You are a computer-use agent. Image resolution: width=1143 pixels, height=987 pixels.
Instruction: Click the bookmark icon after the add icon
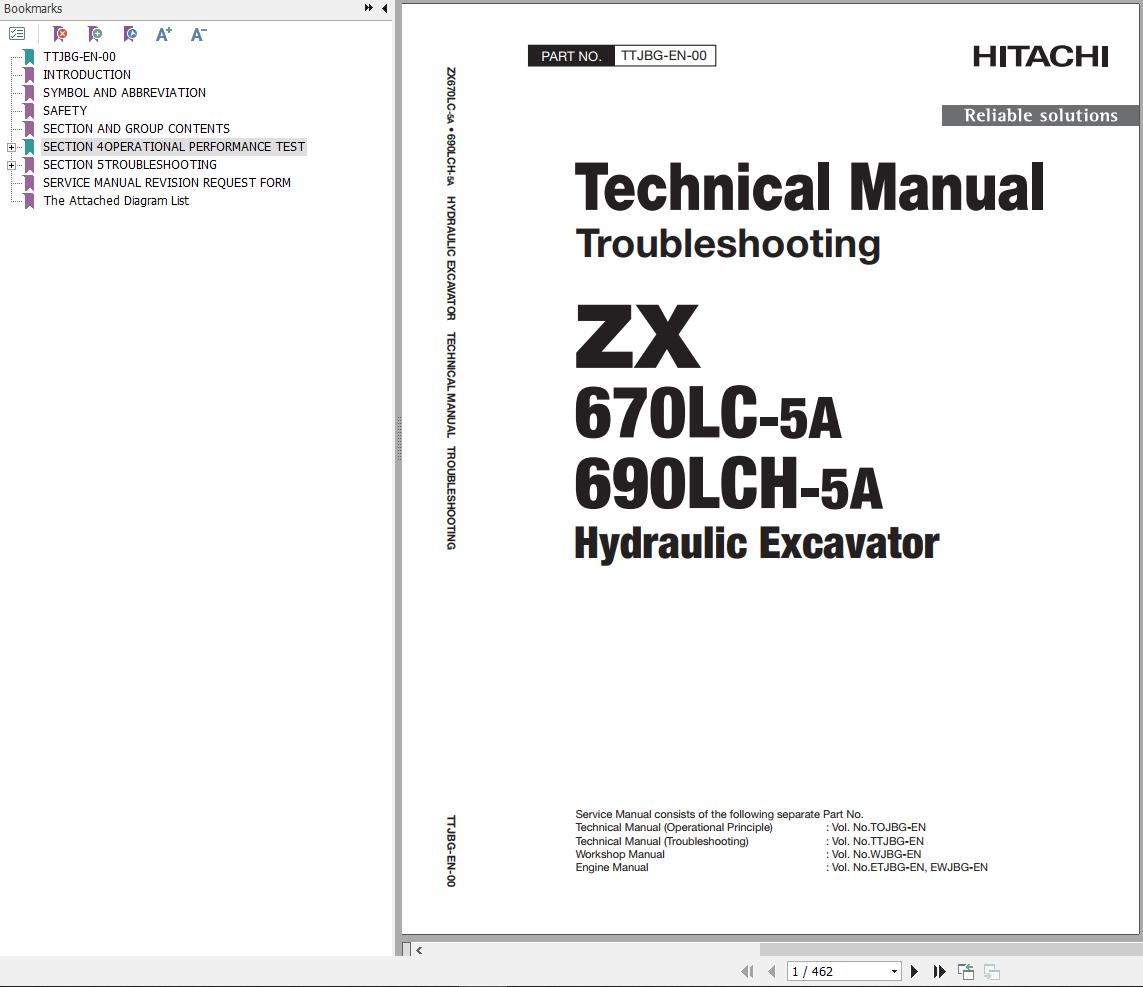point(130,34)
